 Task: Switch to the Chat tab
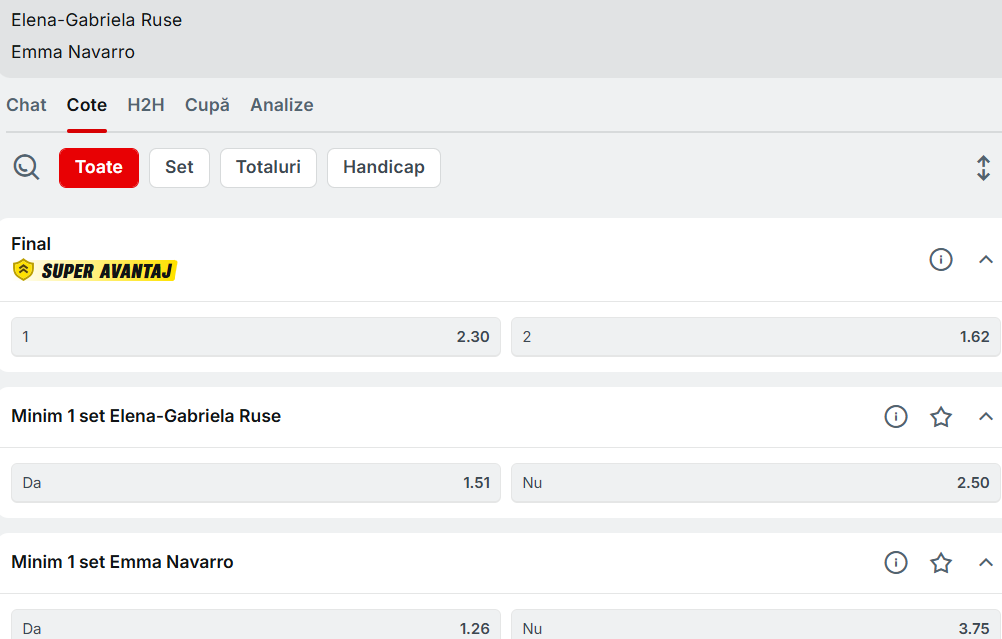(26, 105)
